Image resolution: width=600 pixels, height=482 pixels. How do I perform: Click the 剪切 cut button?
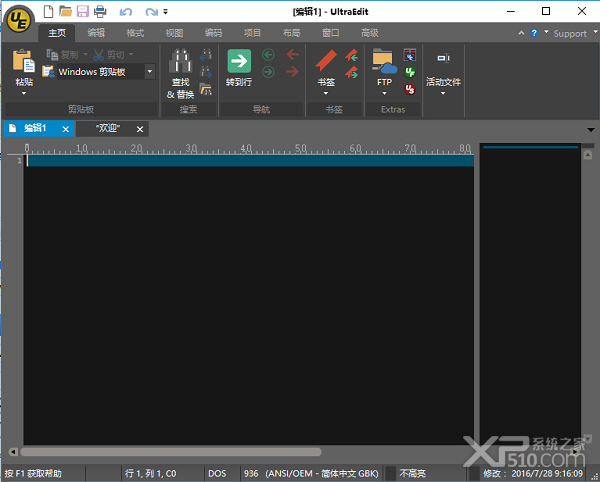(x=109, y=55)
